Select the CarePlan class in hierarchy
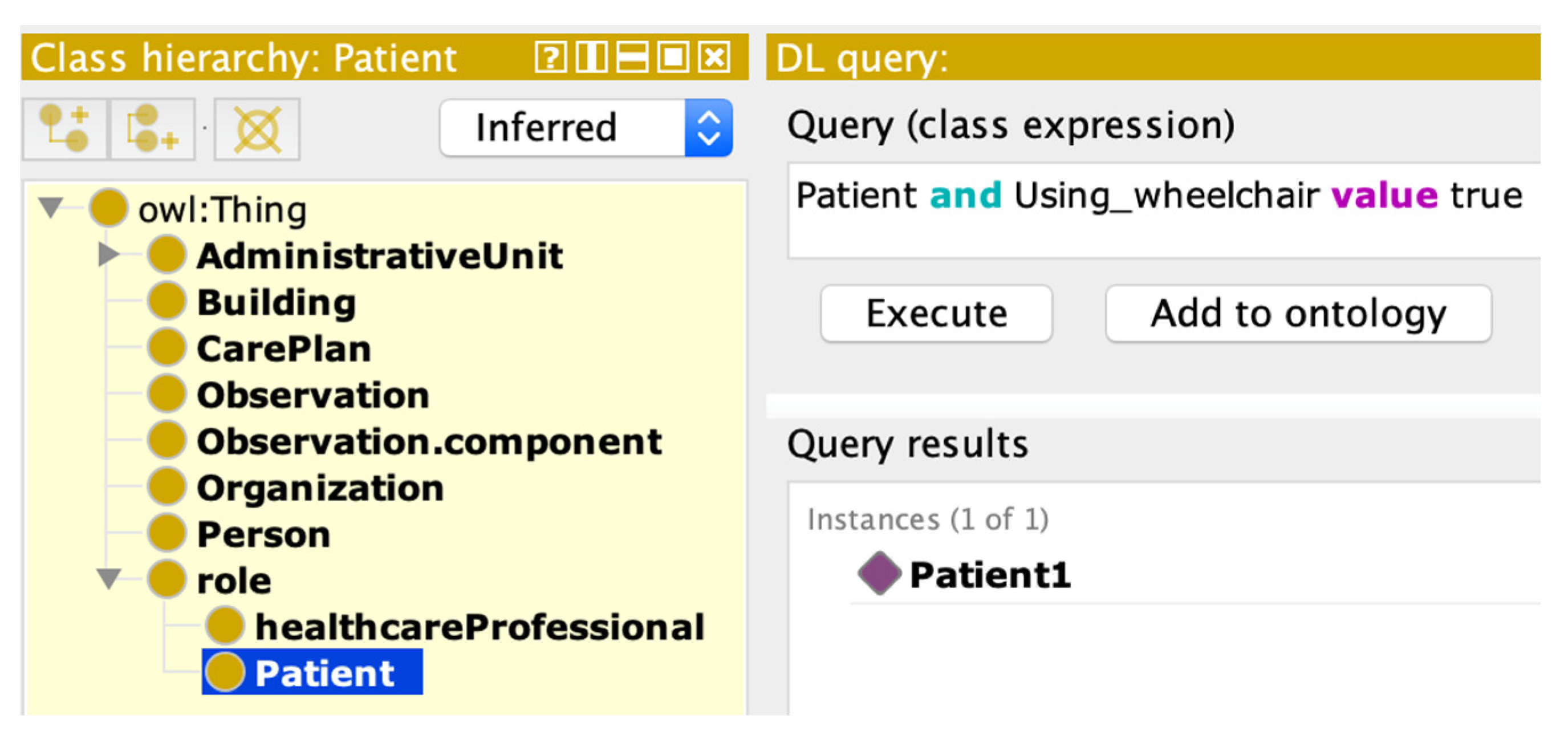 coord(283,349)
